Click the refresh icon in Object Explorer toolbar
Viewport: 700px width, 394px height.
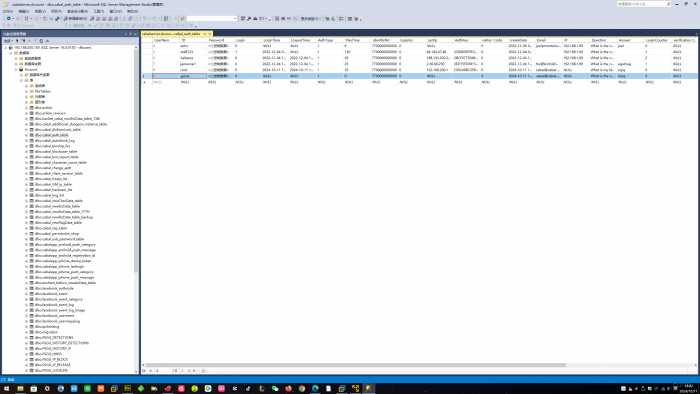41,41
